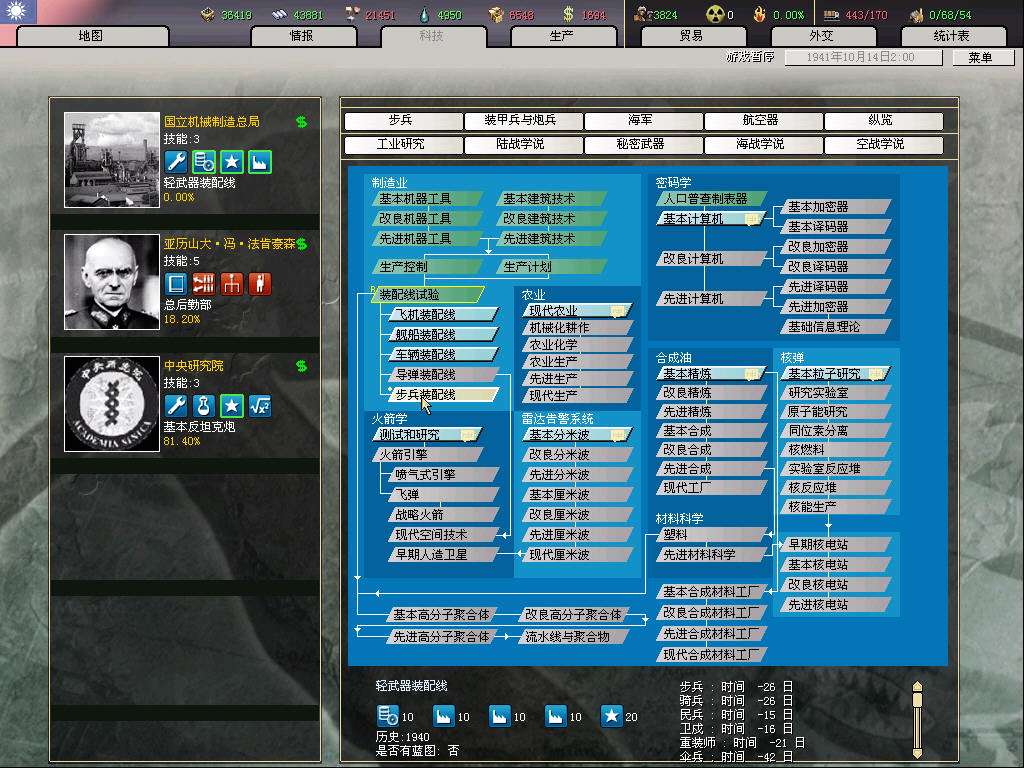
Task: Switch to the 情报 intelligence tab
Action: 302,36
